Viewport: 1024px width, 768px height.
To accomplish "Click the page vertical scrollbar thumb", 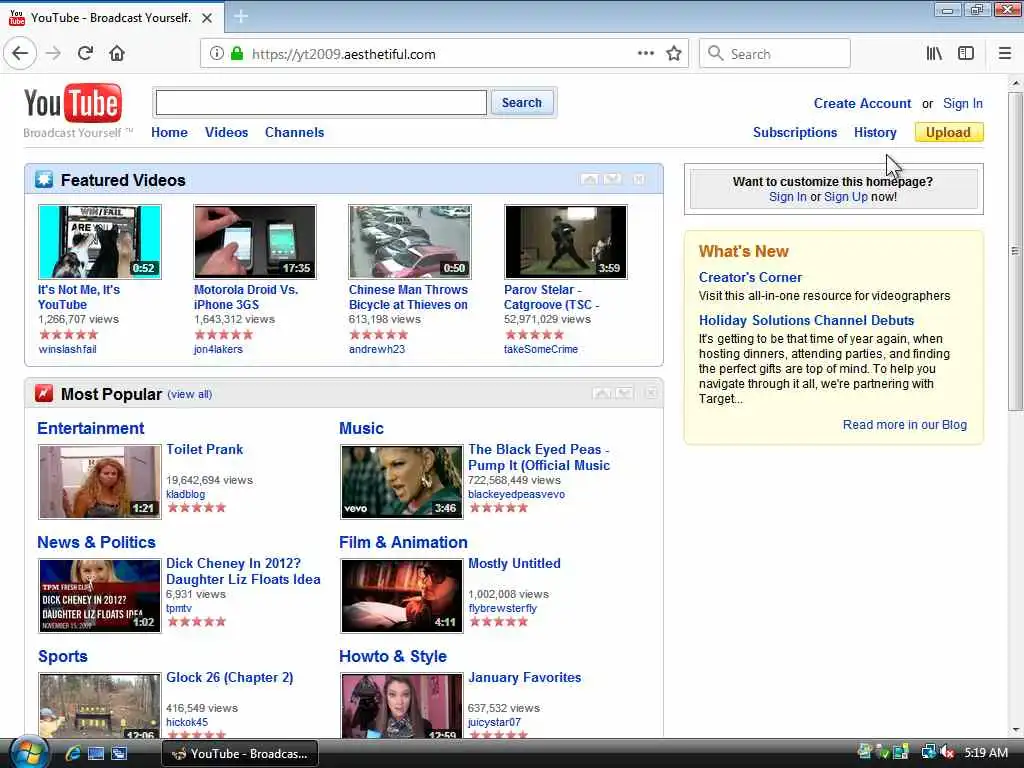I will (x=1015, y=251).
